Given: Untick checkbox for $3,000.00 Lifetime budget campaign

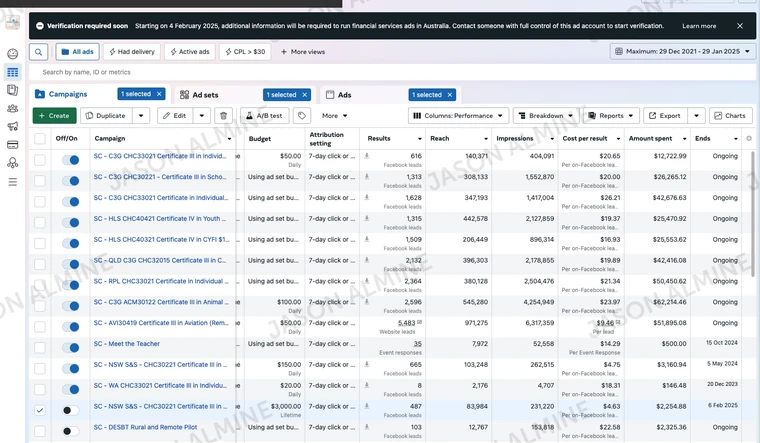Looking at the screenshot, I should coord(40,410).
